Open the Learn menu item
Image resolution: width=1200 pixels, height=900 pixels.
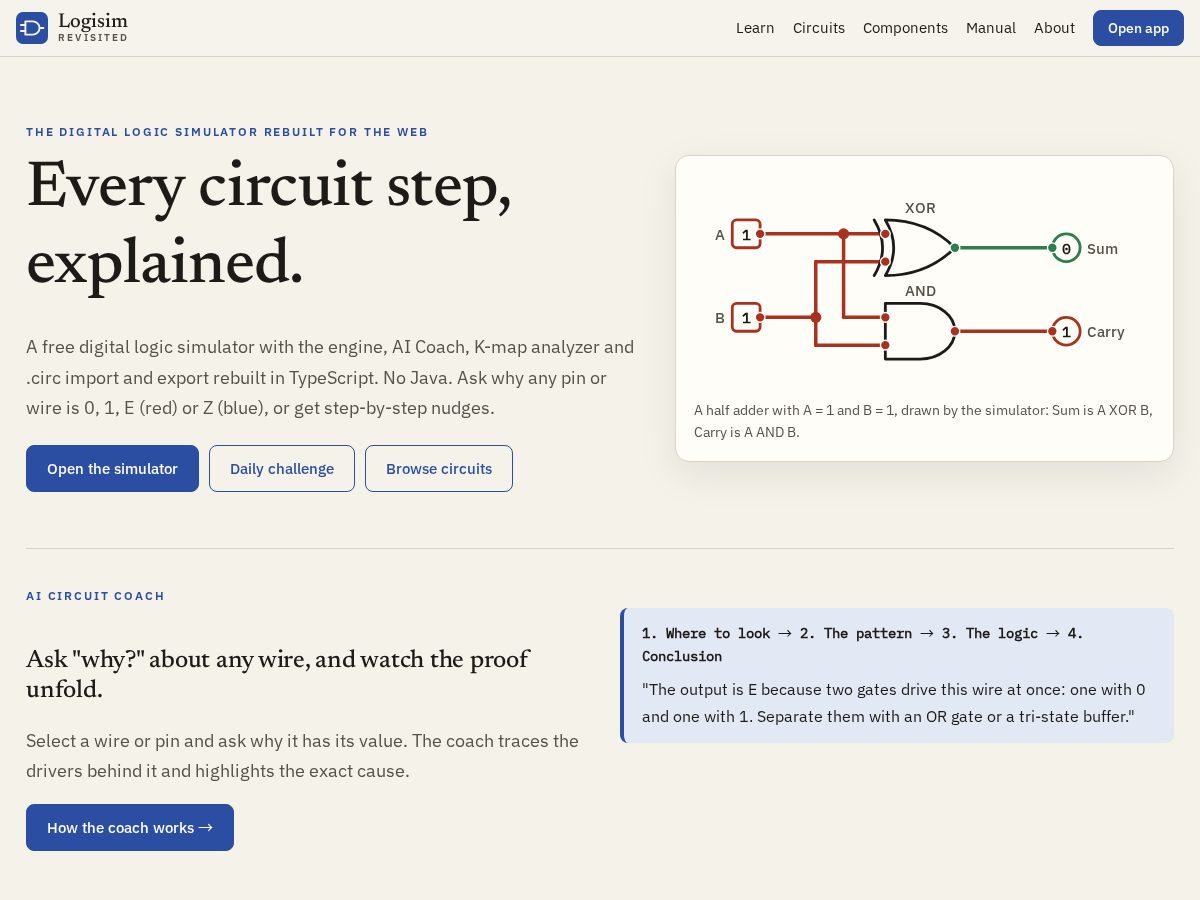(755, 28)
